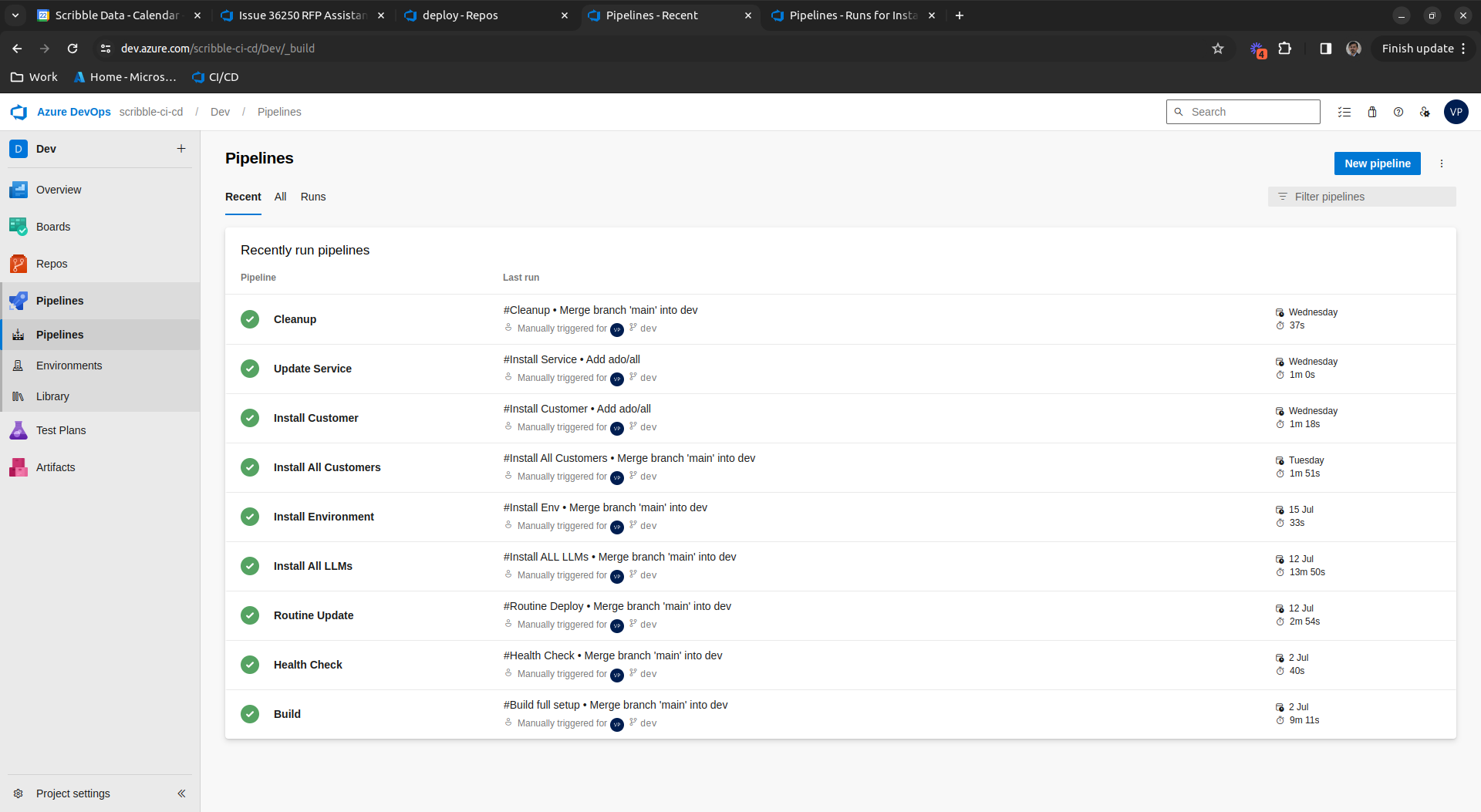The height and width of the screenshot is (812, 1481).
Task: Switch to the Runs tab
Action: [313, 197]
